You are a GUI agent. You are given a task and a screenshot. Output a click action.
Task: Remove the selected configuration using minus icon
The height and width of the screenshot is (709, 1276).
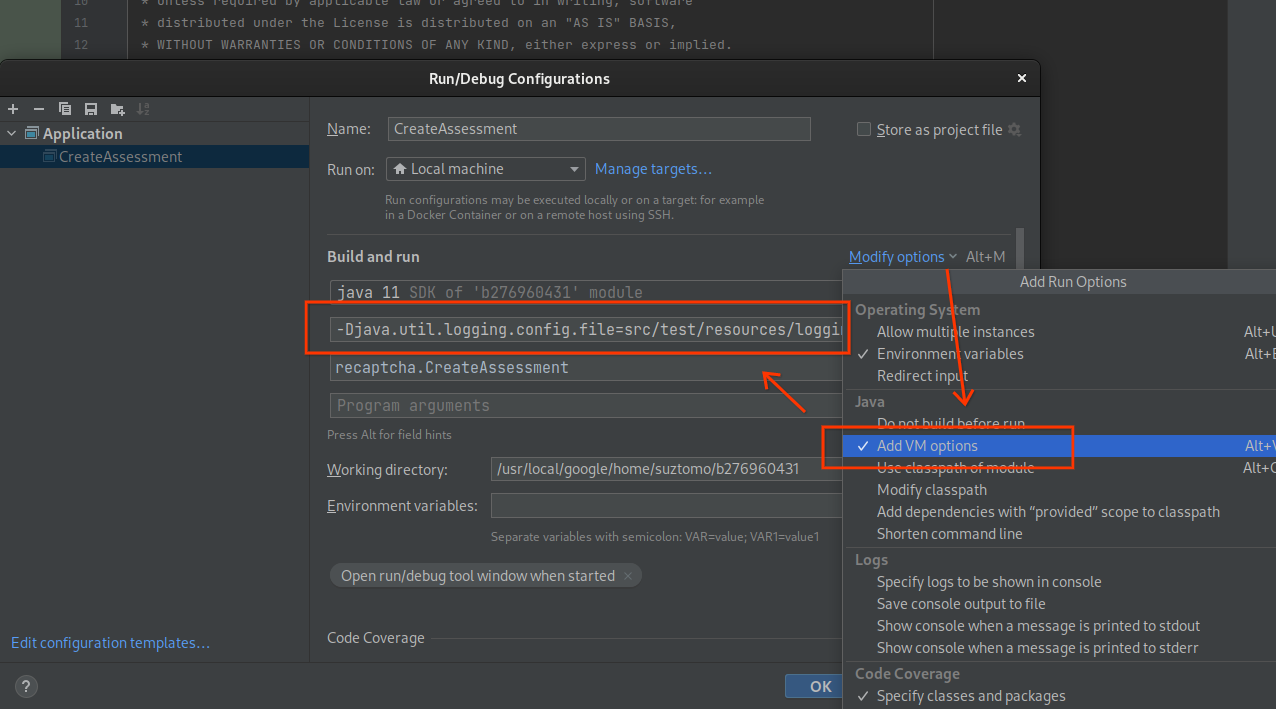[39, 109]
